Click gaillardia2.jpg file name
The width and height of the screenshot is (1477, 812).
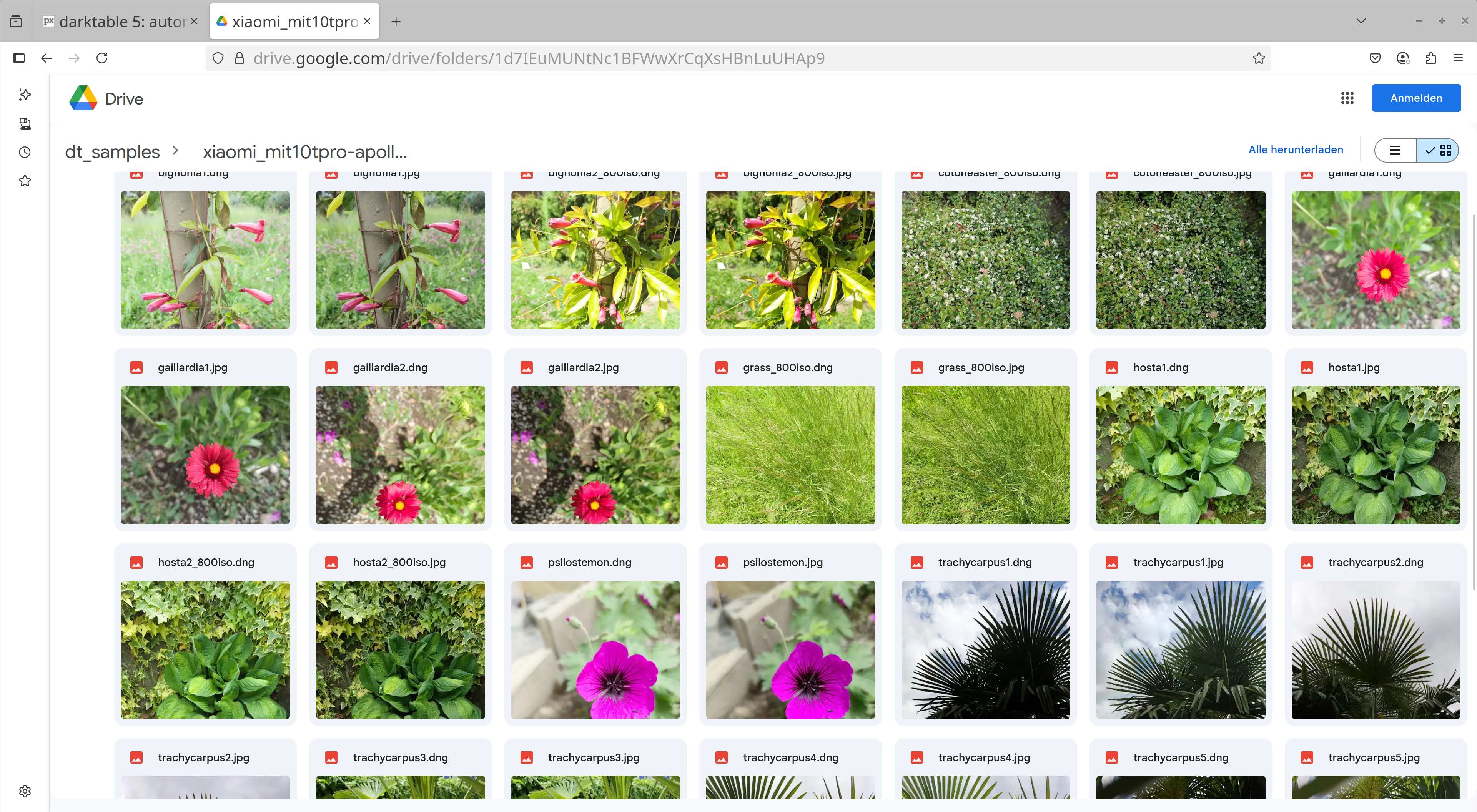coord(583,367)
